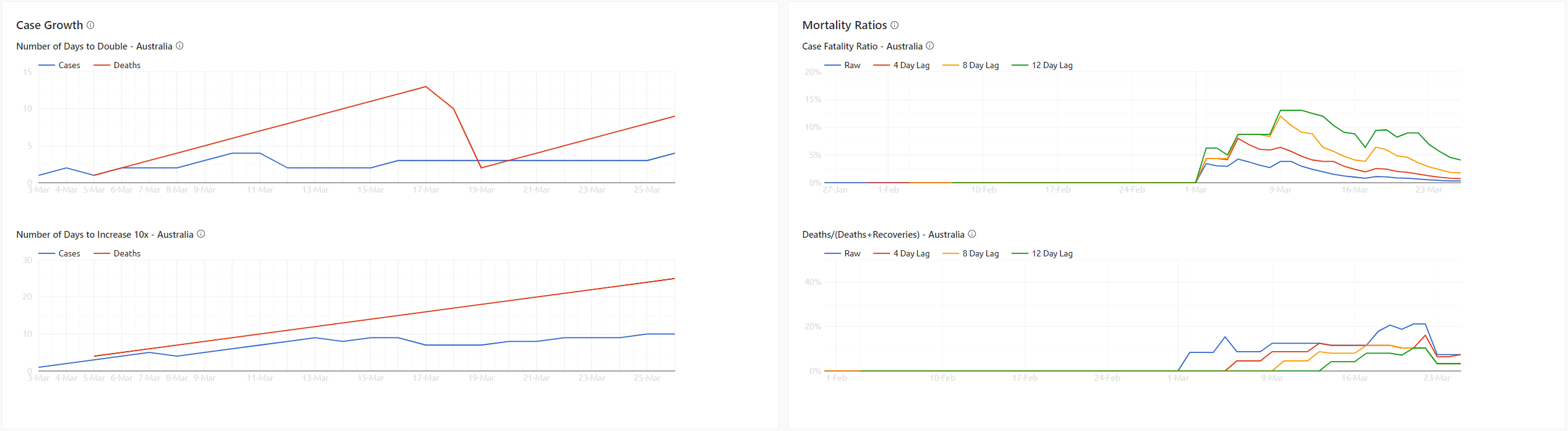
Task: Click info icon next to Case Growth
Action: [90, 25]
